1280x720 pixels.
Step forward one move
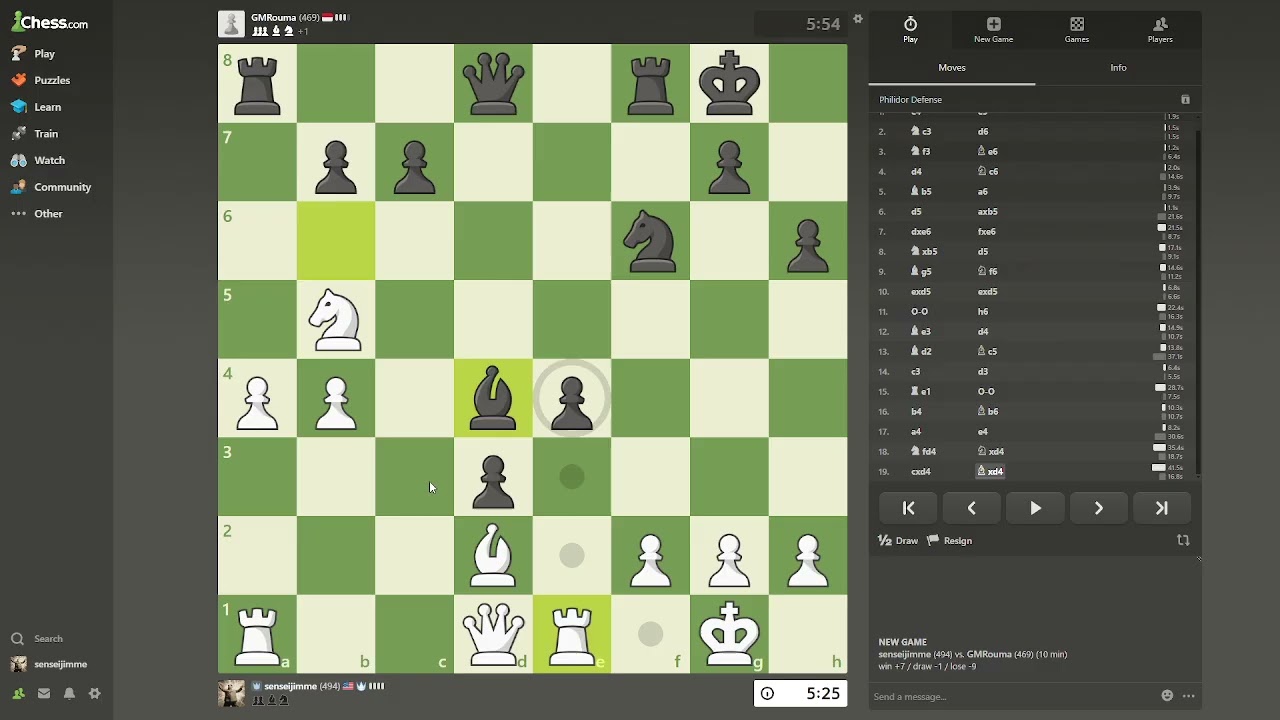(1098, 508)
